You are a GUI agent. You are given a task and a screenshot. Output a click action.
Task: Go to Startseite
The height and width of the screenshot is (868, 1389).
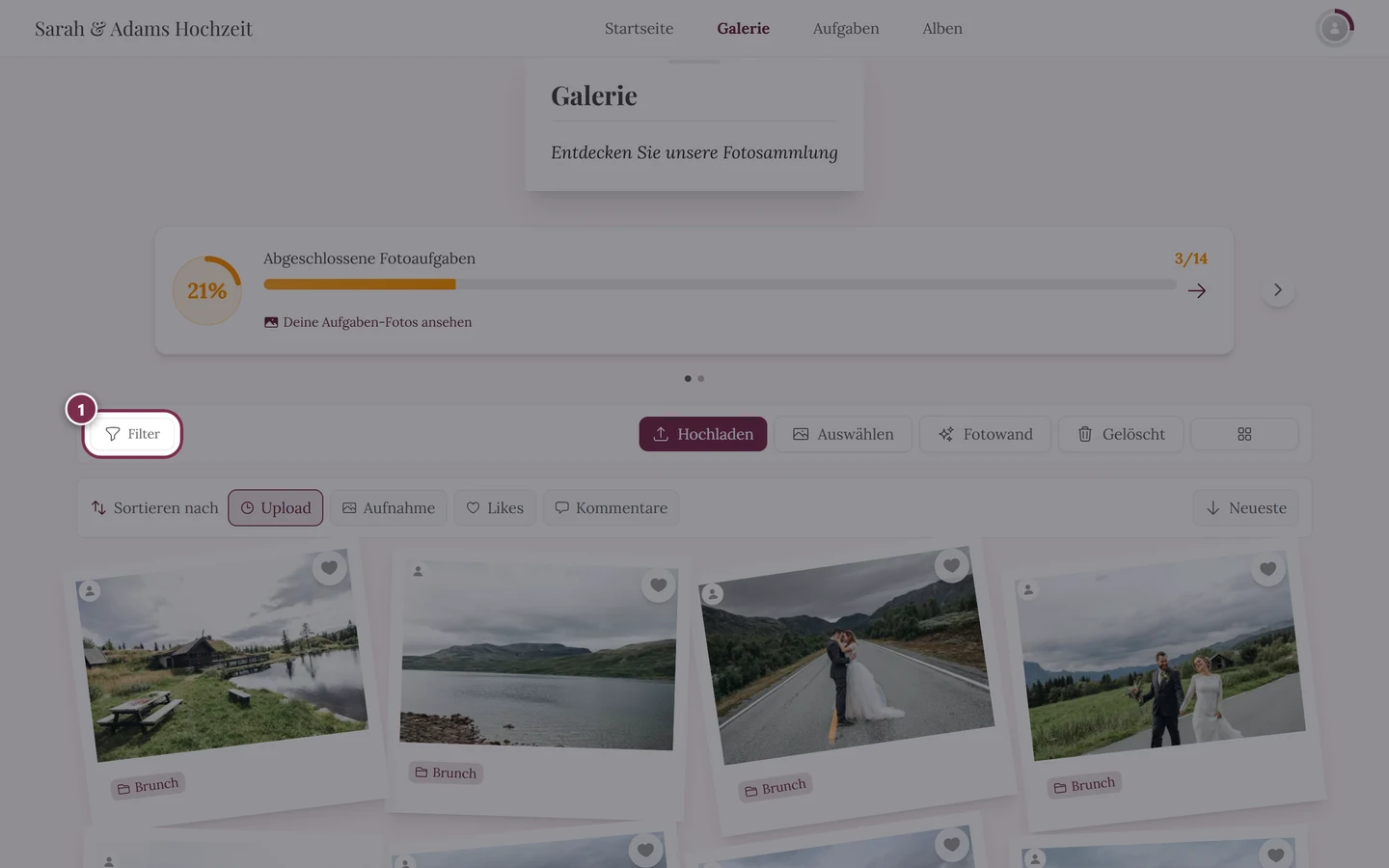coord(640,29)
